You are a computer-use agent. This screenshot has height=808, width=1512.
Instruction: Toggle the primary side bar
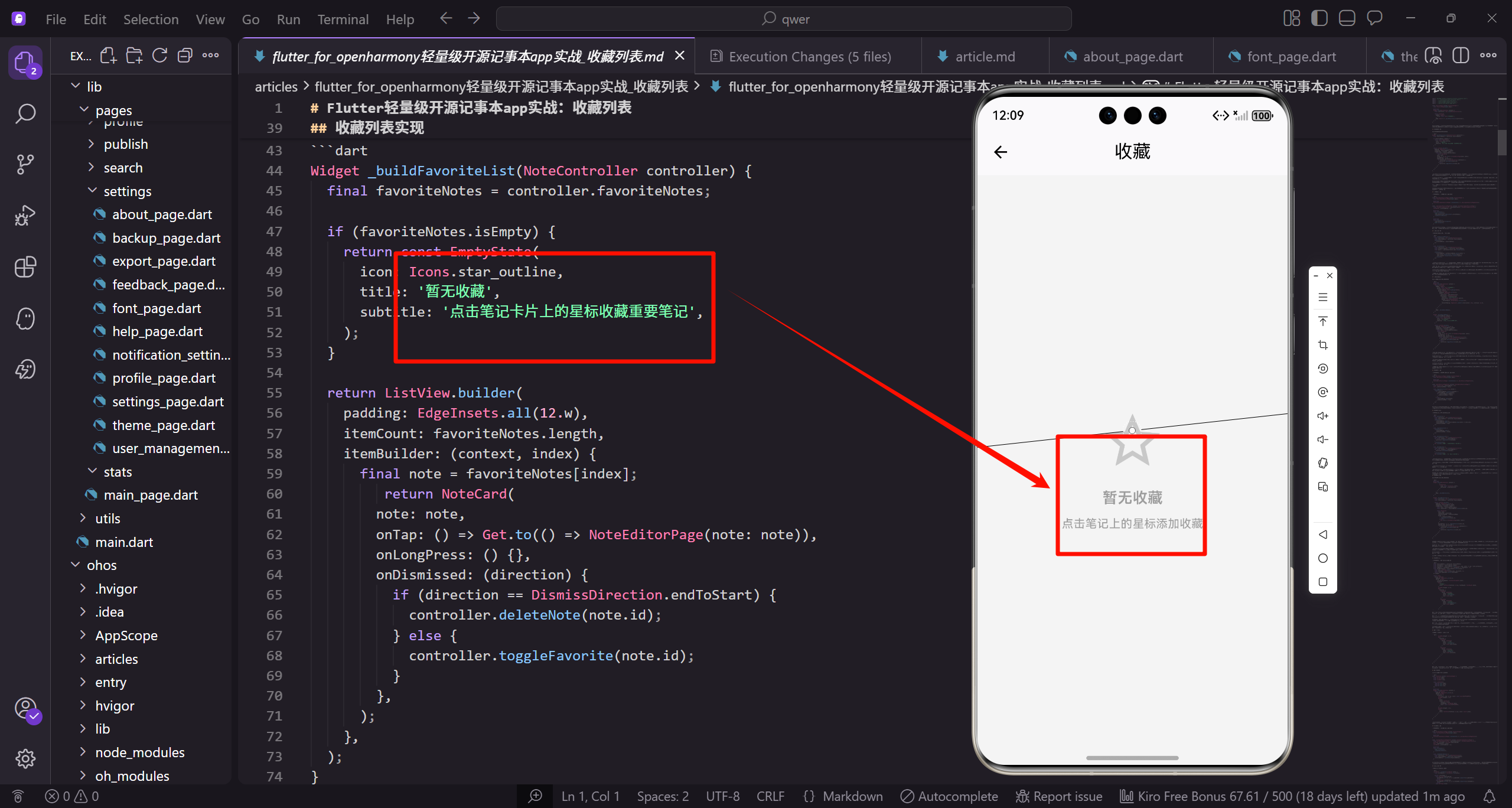point(1319,19)
